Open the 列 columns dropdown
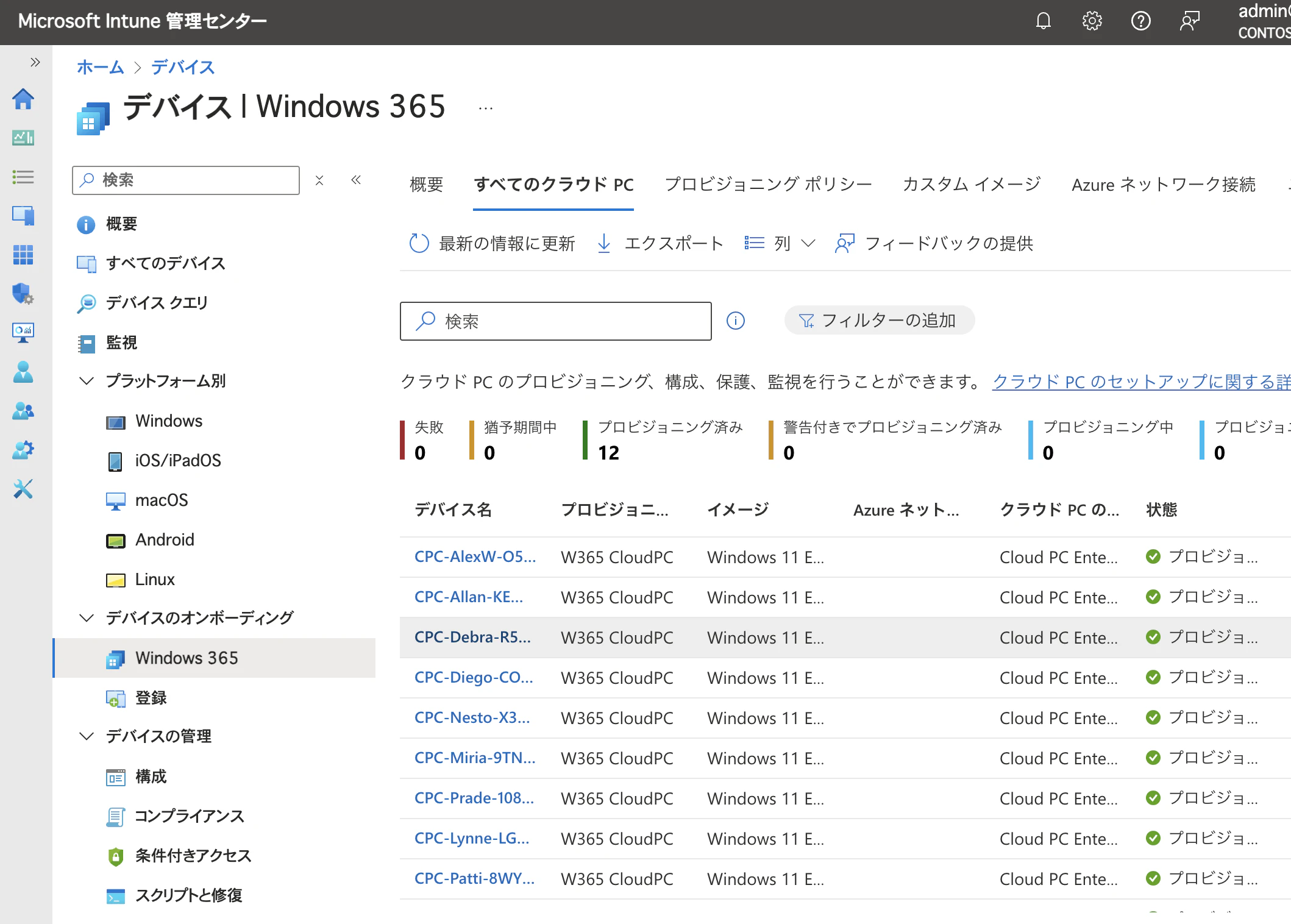The height and width of the screenshot is (924, 1291). point(780,244)
